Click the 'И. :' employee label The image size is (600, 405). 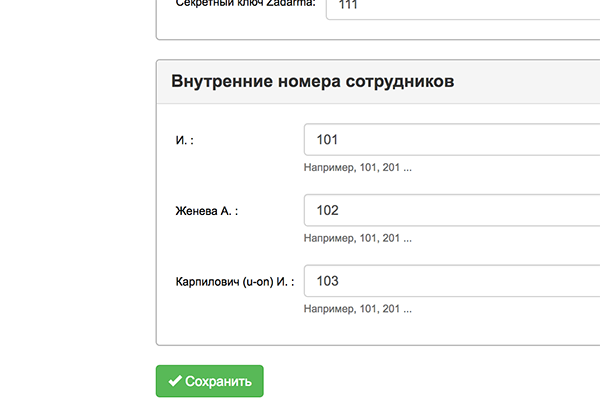click(184, 140)
